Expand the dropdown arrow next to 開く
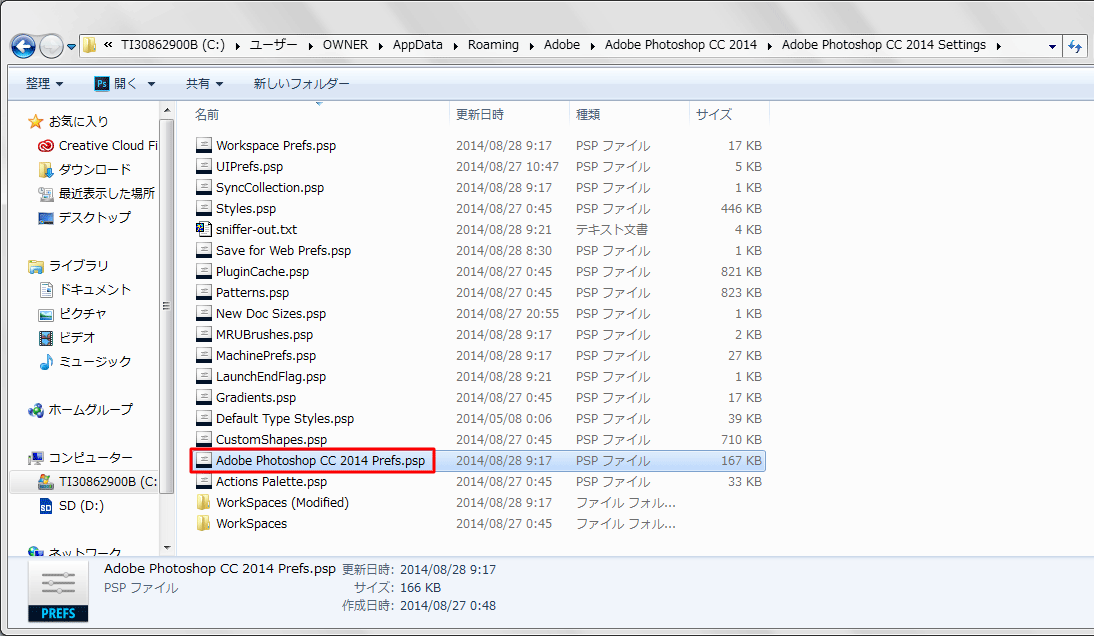The width and height of the screenshot is (1094, 636). [151, 84]
